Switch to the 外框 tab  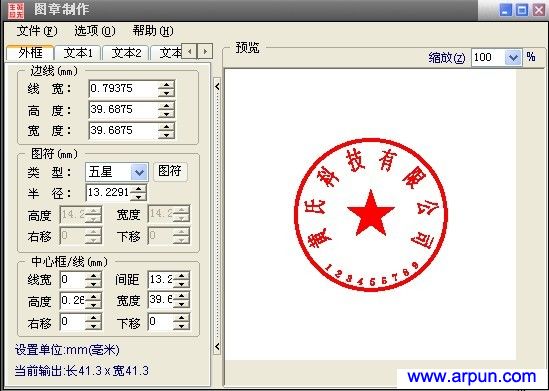click(30, 53)
